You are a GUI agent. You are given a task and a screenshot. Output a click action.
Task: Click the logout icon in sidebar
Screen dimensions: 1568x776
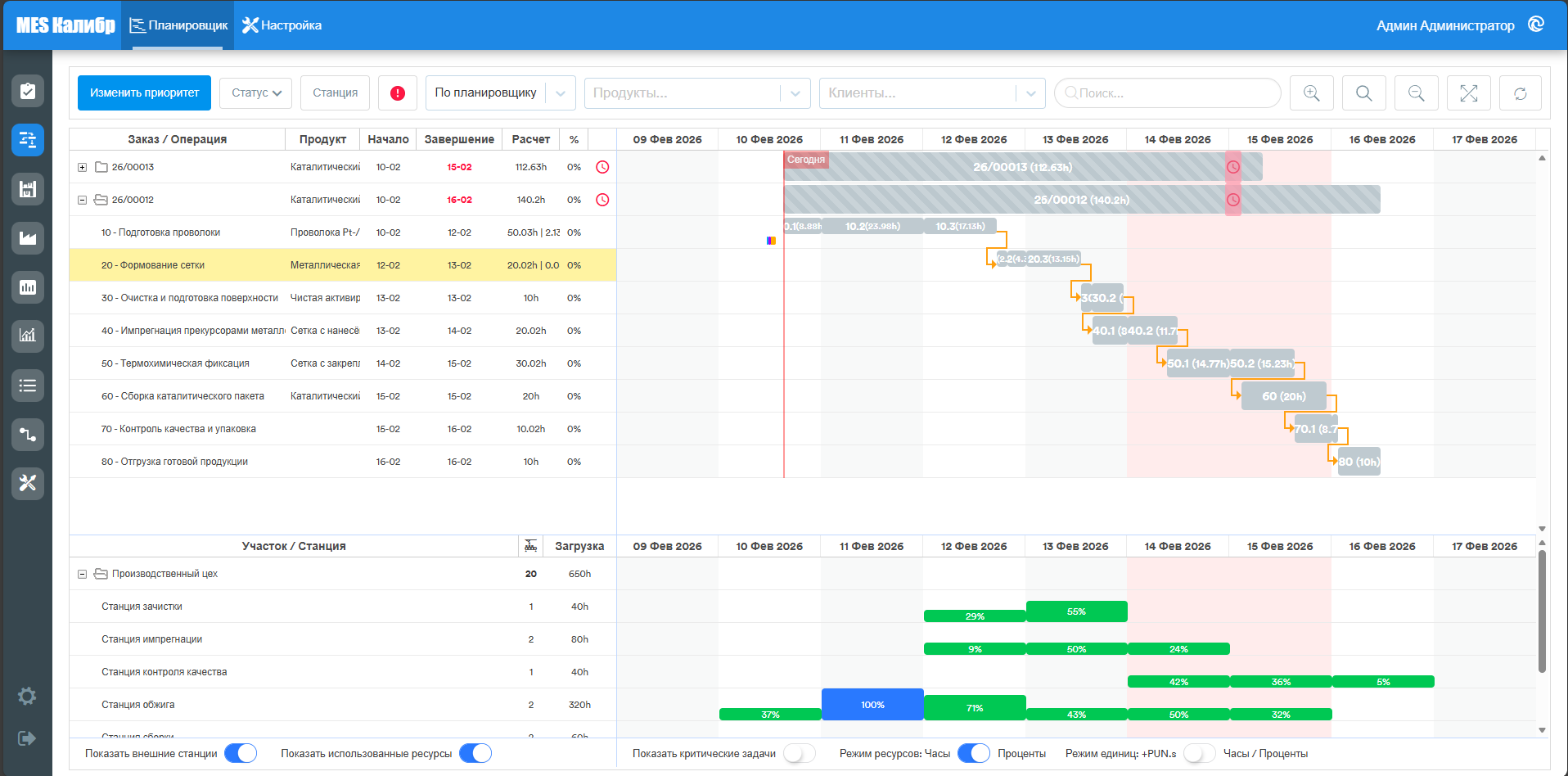pos(27,738)
